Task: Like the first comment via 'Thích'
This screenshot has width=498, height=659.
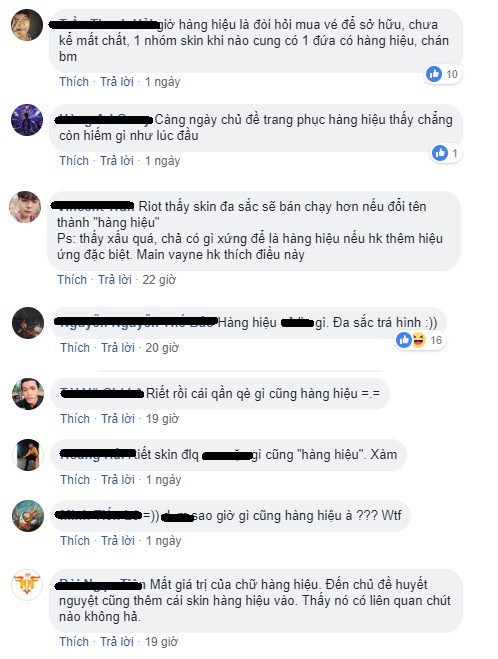Action: pos(74,82)
